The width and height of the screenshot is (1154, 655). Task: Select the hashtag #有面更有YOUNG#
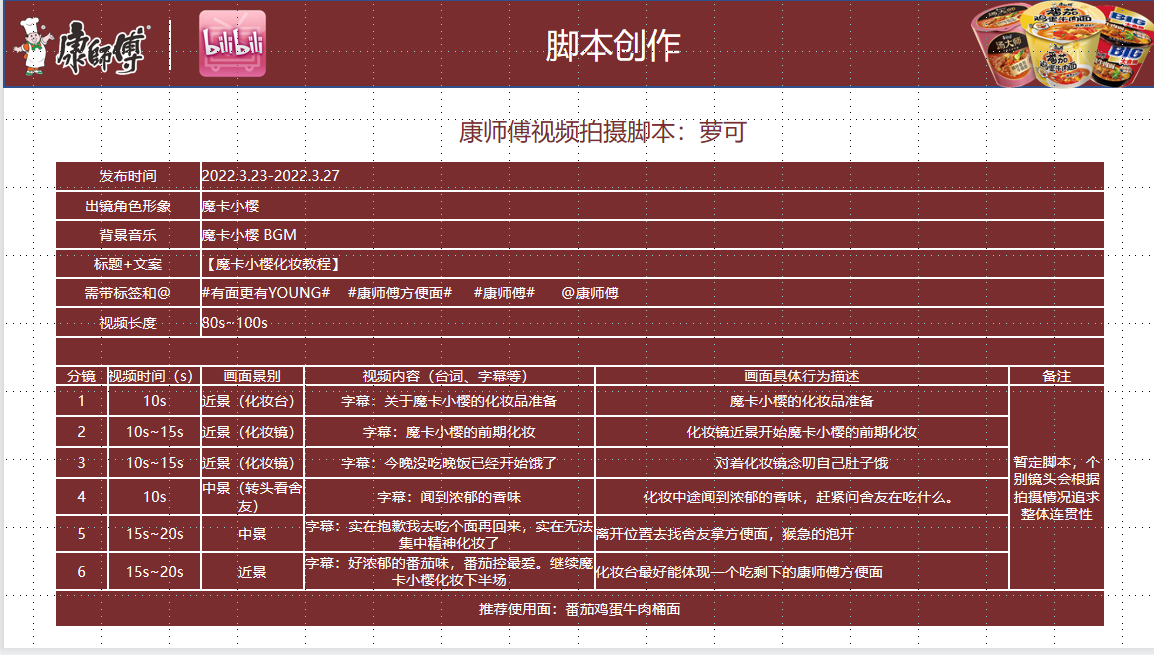266,293
